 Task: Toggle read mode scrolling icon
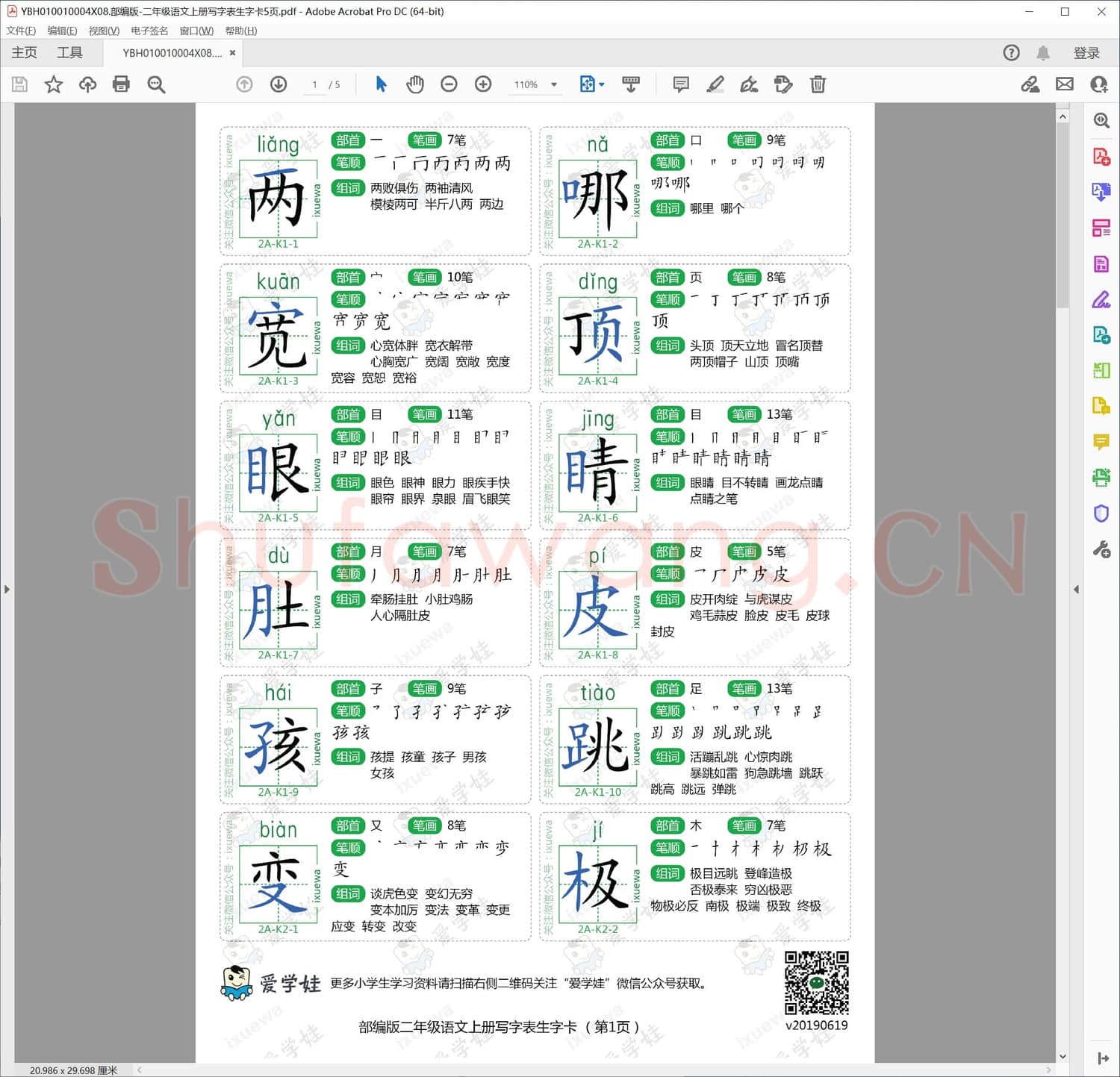click(x=631, y=84)
